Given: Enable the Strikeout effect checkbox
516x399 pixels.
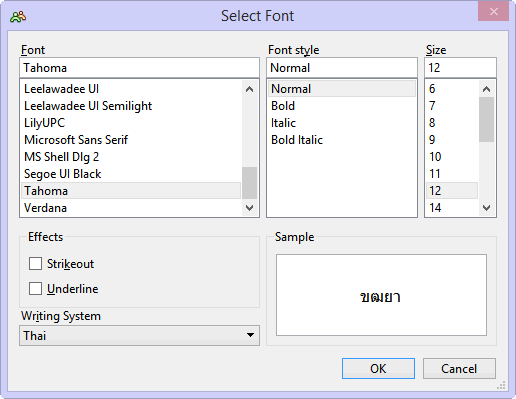Looking at the screenshot, I should click(x=35, y=263).
